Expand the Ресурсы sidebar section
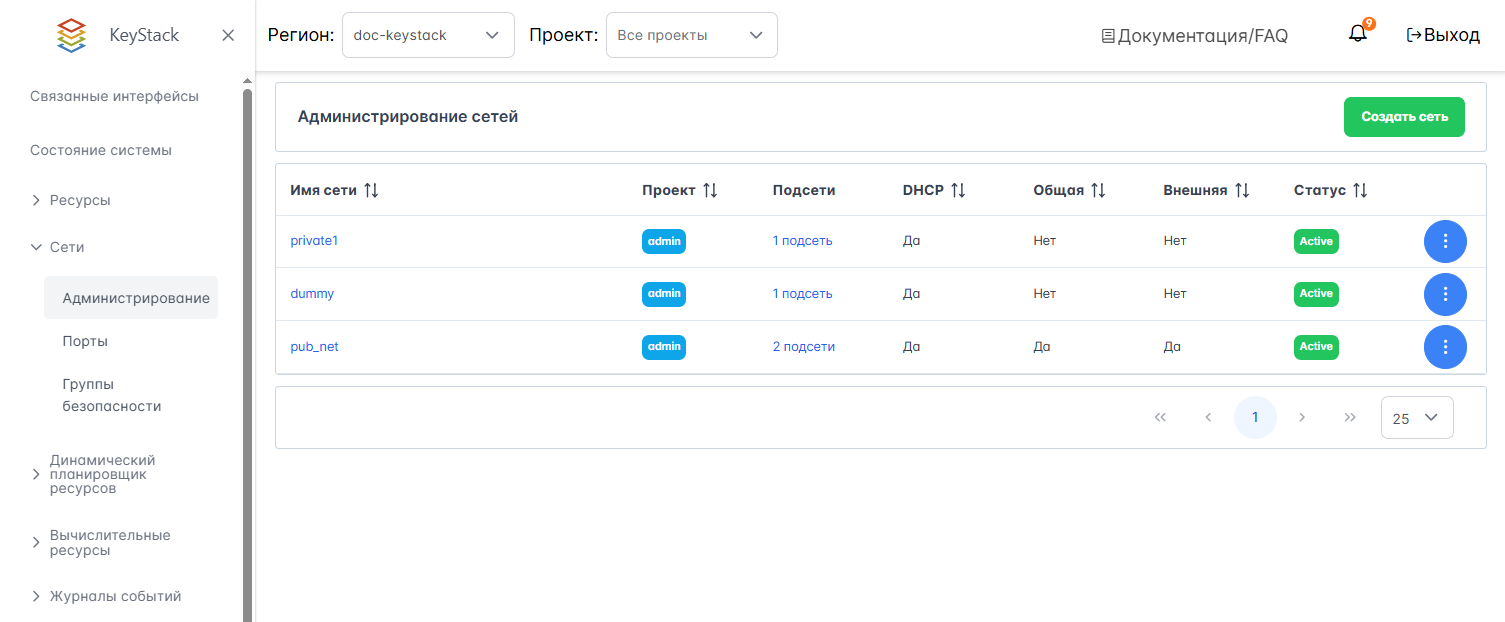This screenshot has height=622, width=1505. click(x=80, y=200)
